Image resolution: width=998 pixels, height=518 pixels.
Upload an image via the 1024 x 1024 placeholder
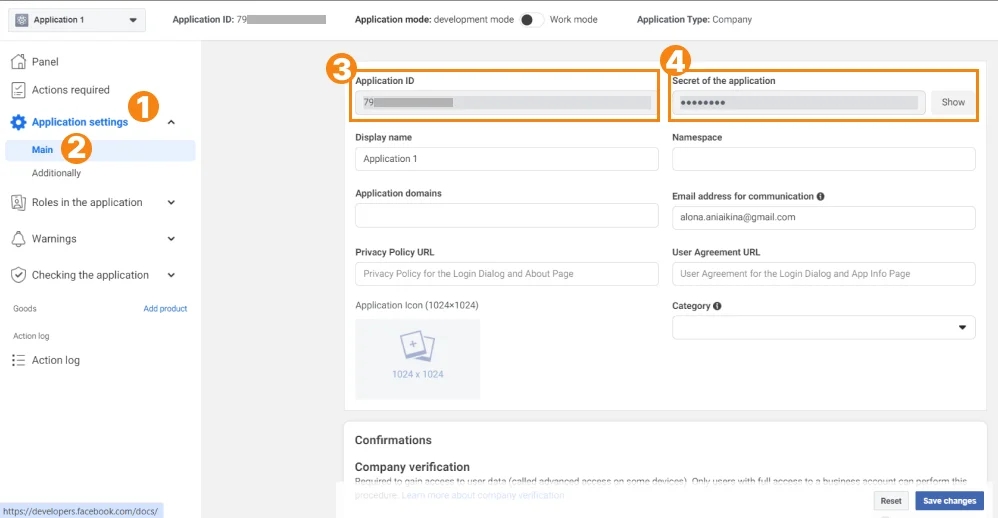418,359
